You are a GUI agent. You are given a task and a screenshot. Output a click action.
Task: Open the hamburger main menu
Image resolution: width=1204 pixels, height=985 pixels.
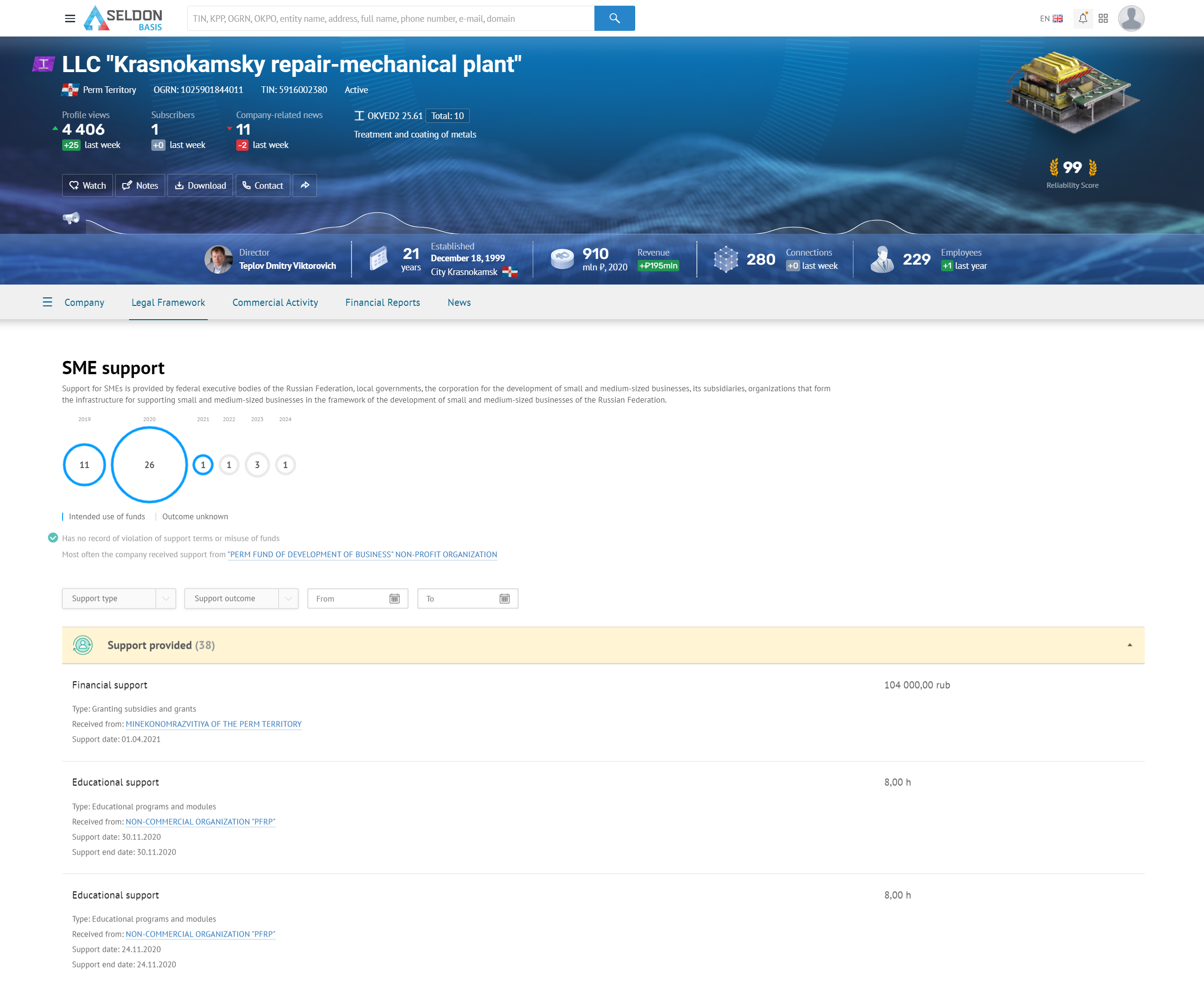pos(70,18)
